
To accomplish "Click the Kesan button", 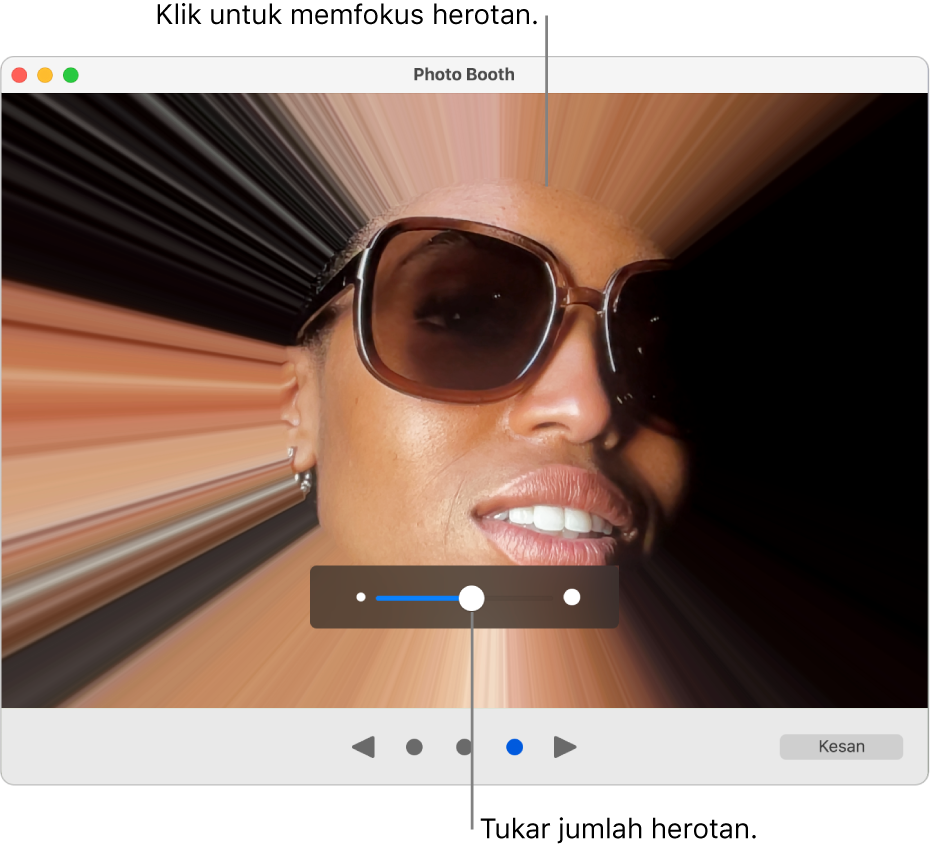I will pyautogui.click(x=841, y=746).
